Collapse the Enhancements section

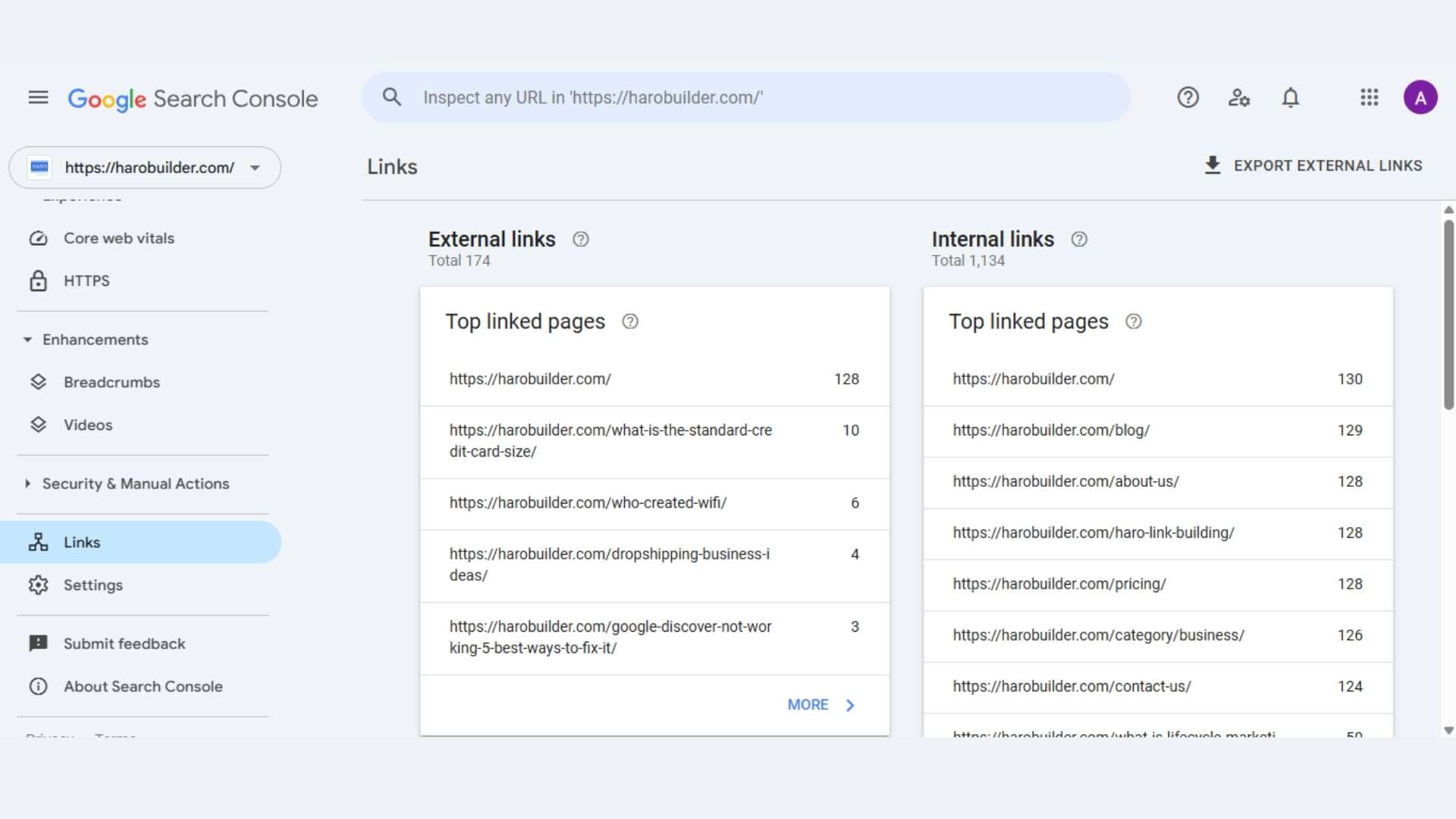pos(27,340)
